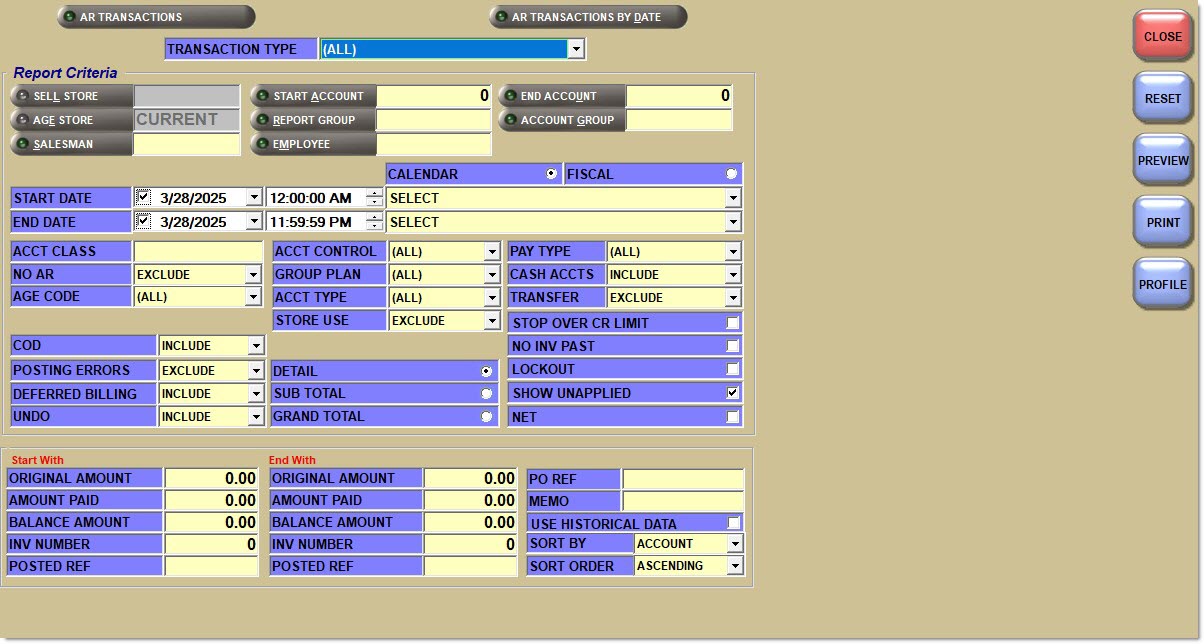The height and width of the screenshot is (644, 1204).
Task: Enable the Stop Over CR Limit checkbox
Action: click(733, 323)
